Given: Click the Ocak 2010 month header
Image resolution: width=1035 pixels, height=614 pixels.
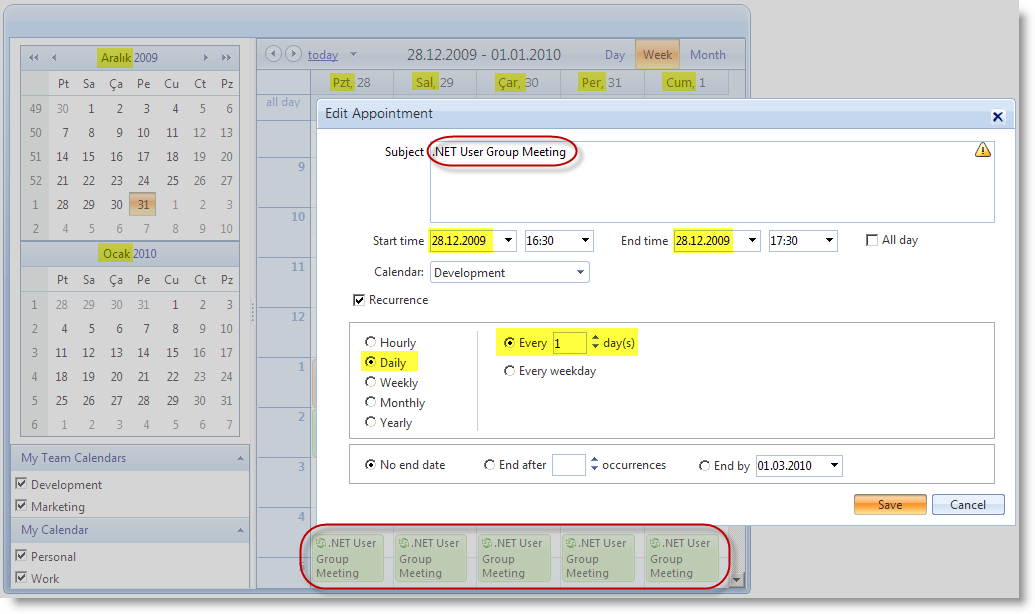Looking at the screenshot, I should pyautogui.click(x=129, y=254).
